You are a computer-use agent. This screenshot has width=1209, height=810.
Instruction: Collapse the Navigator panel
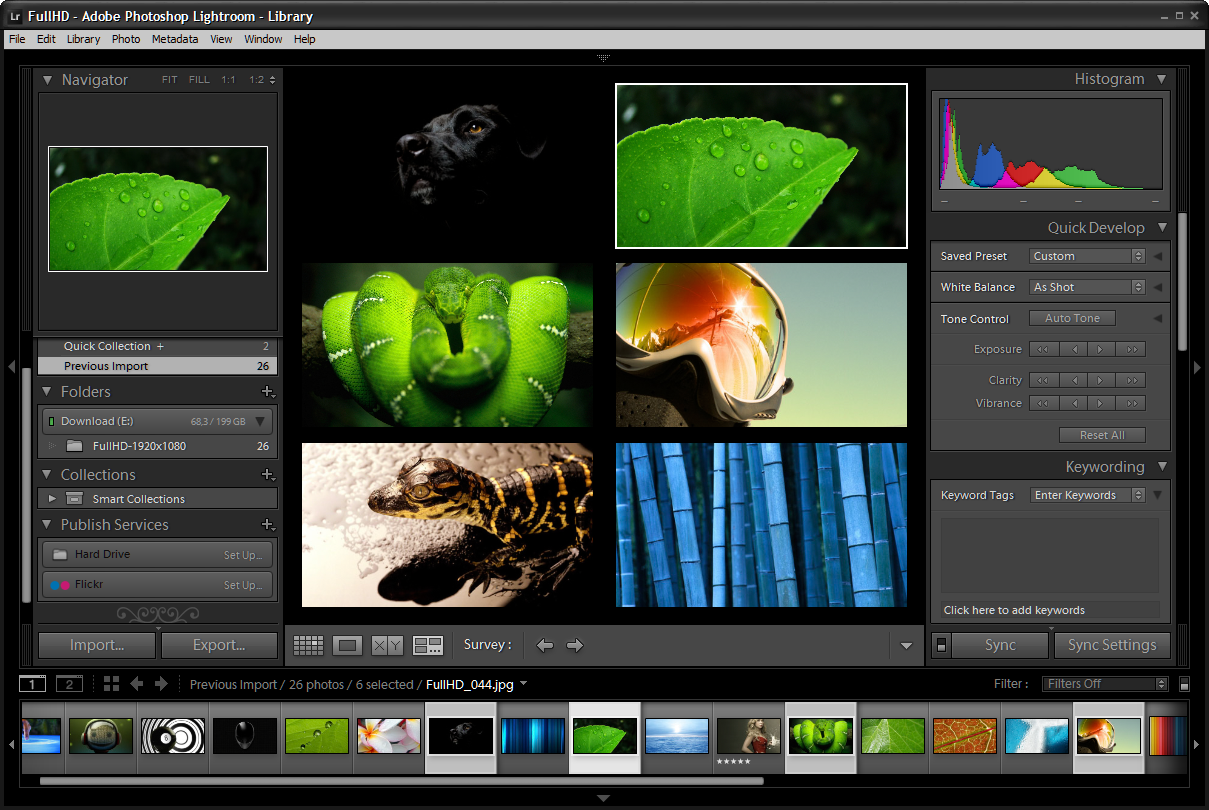pyautogui.click(x=46, y=80)
